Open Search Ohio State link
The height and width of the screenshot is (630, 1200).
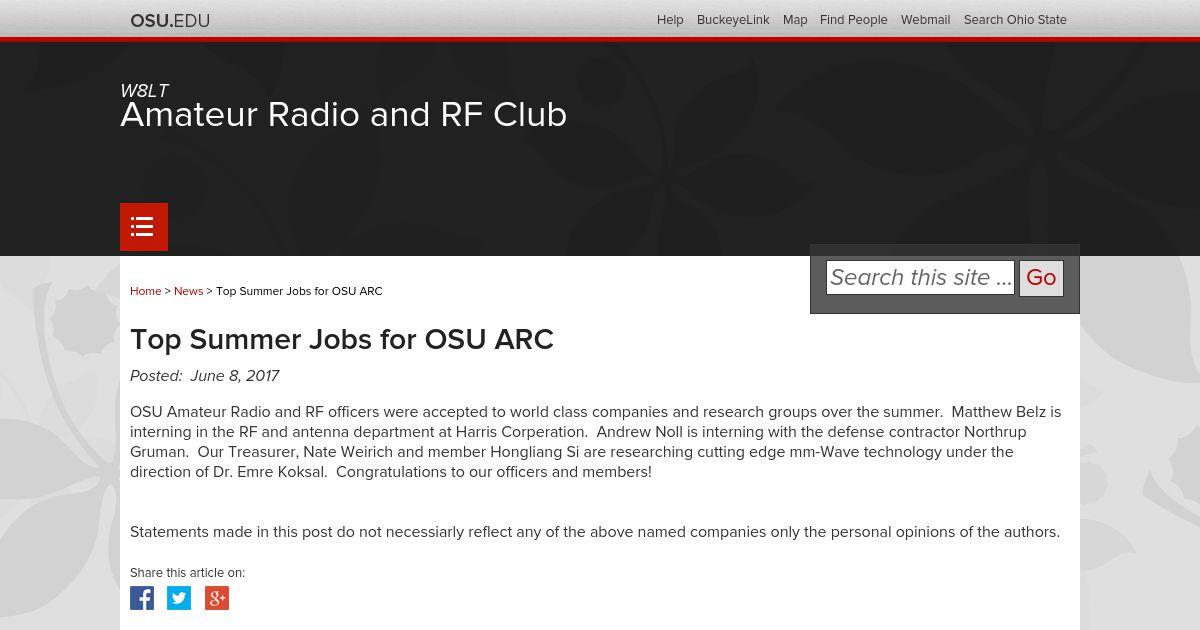[x=1015, y=20]
